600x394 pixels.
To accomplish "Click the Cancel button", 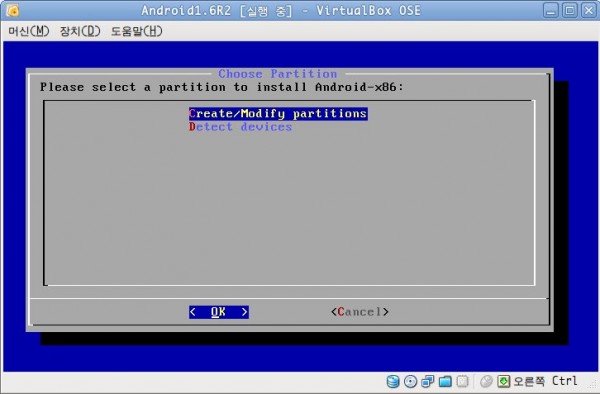I will [360, 312].
